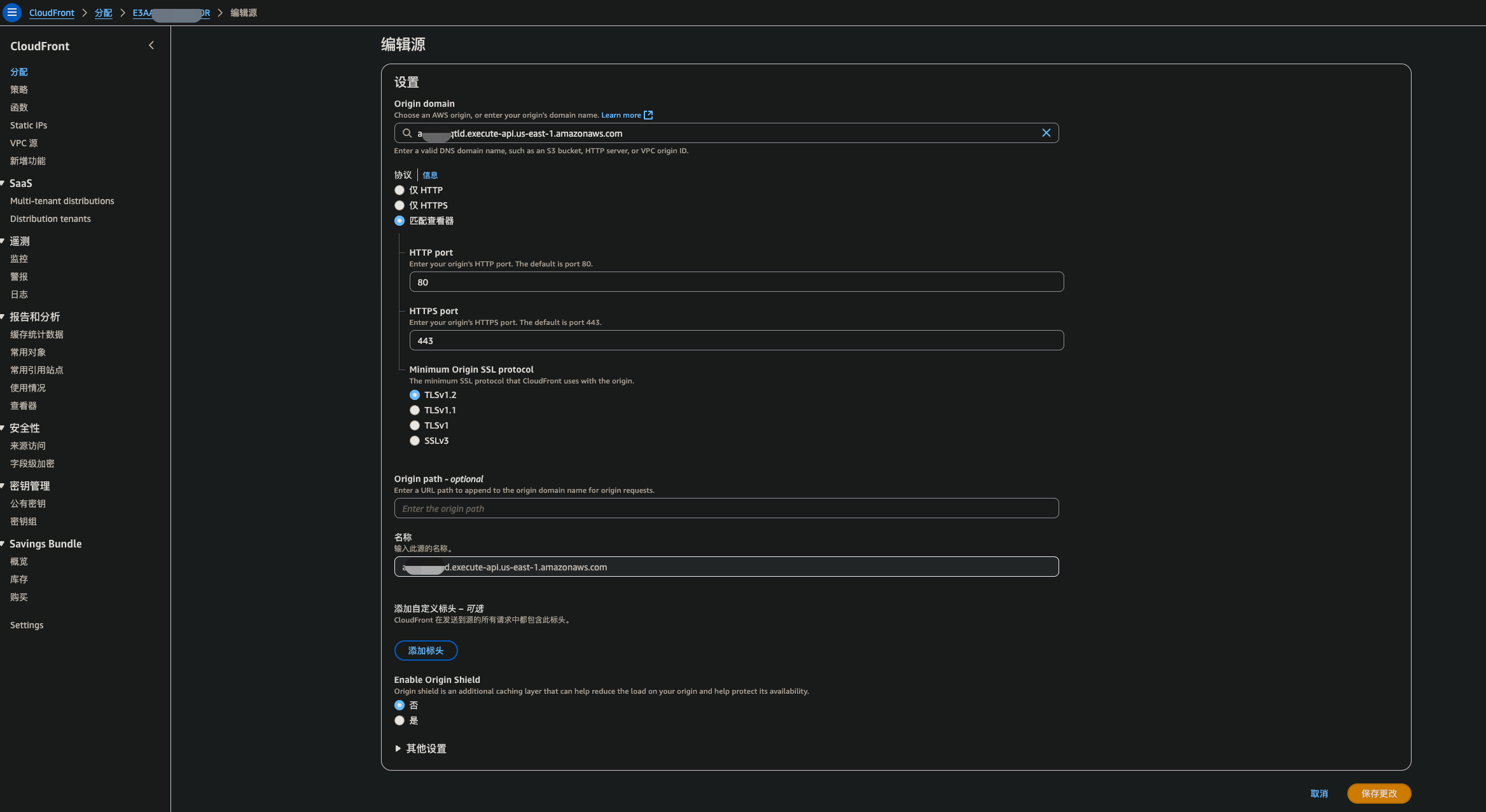Open 警报 in the sidebar
Viewport: 1486px width, 812px height.
click(x=19, y=277)
